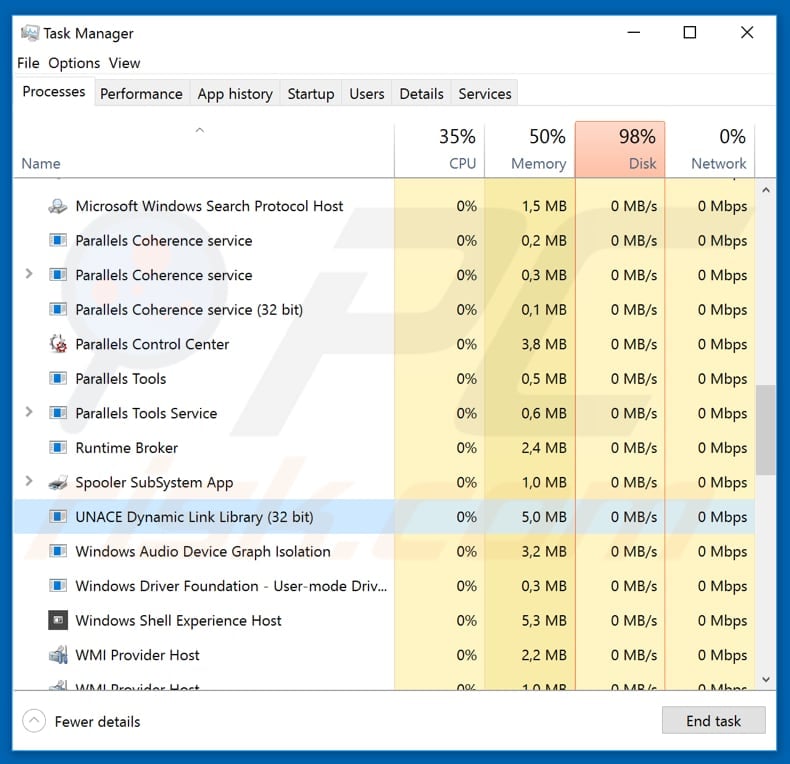
Task: Expand the Spooler SubSystem App group
Action: (x=29, y=481)
